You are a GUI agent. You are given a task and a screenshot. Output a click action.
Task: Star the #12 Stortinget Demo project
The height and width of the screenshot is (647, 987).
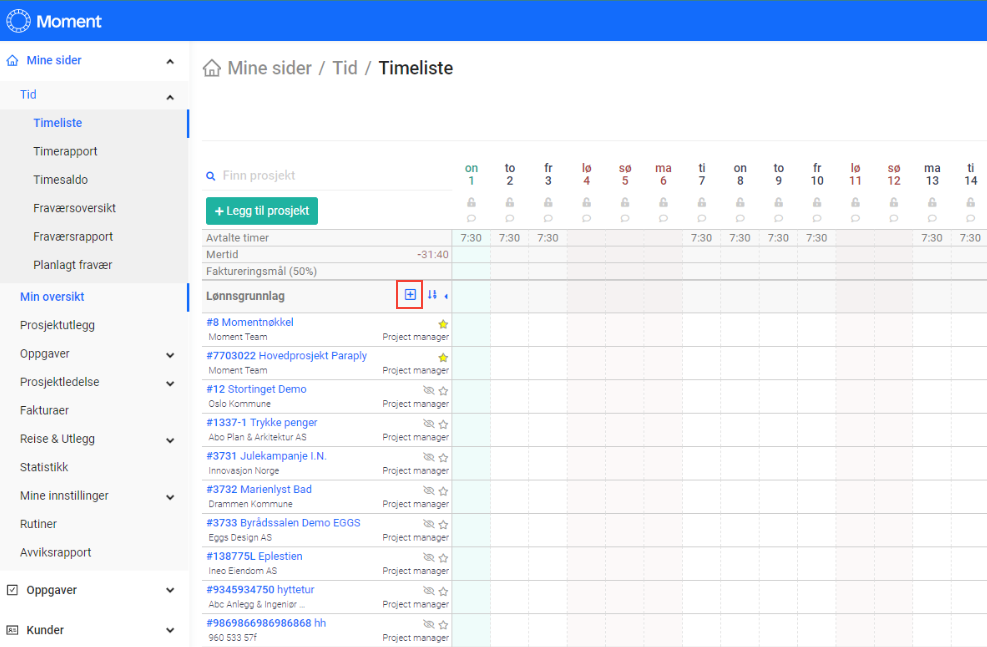[443, 391]
